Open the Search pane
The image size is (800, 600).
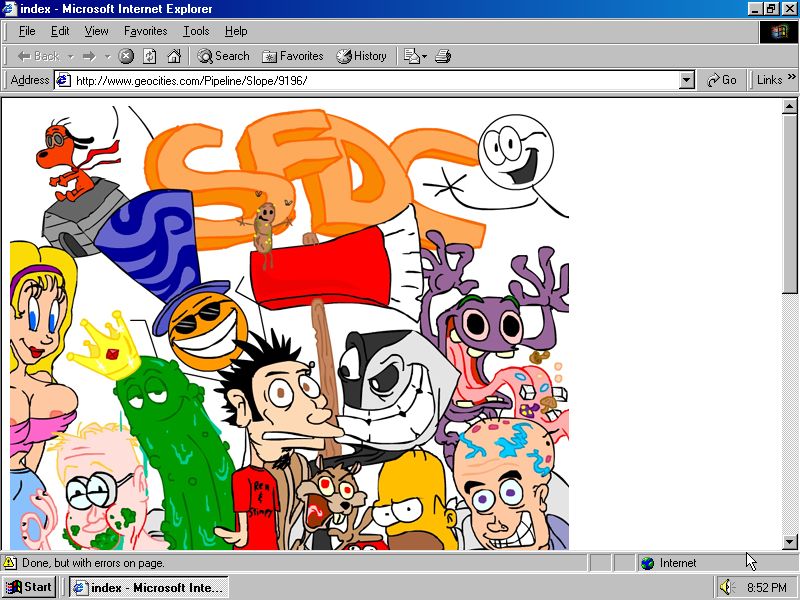[223, 56]
